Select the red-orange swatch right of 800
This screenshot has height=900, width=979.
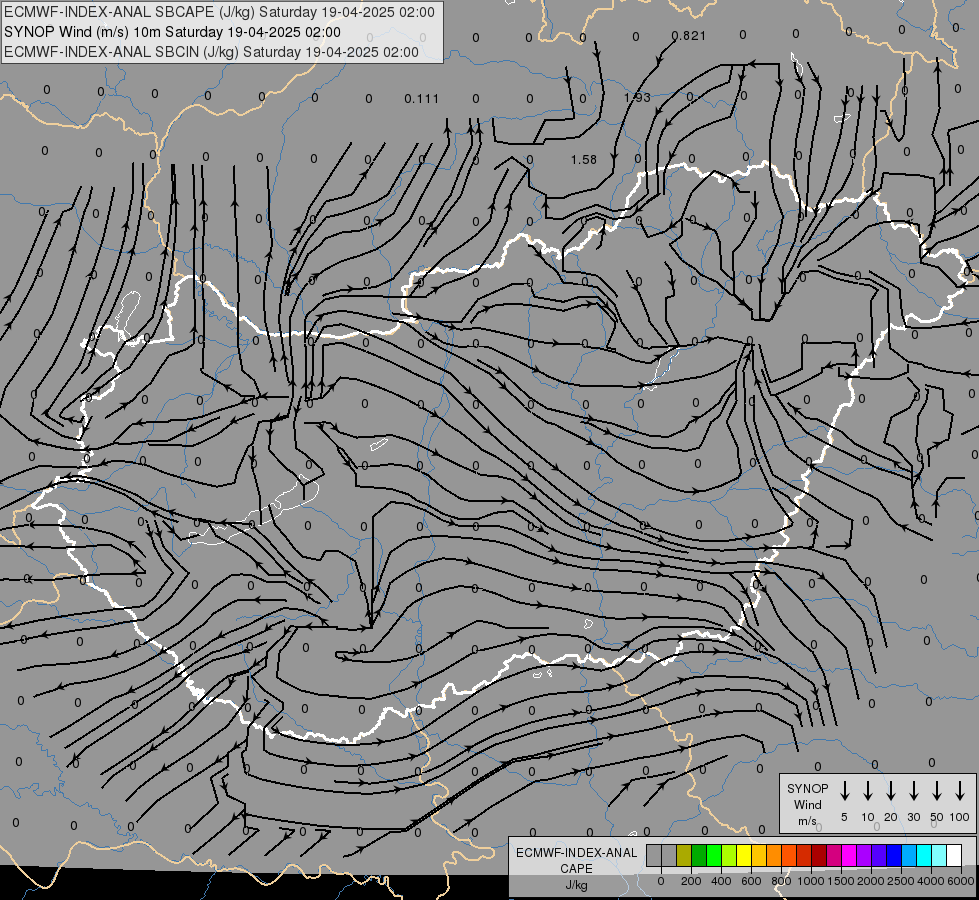[789, 855]
